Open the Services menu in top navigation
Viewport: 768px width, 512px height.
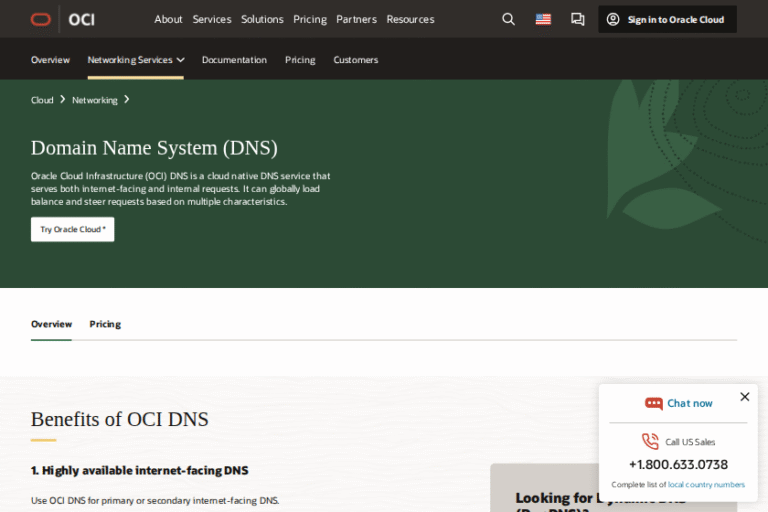(x=211, y=19)
